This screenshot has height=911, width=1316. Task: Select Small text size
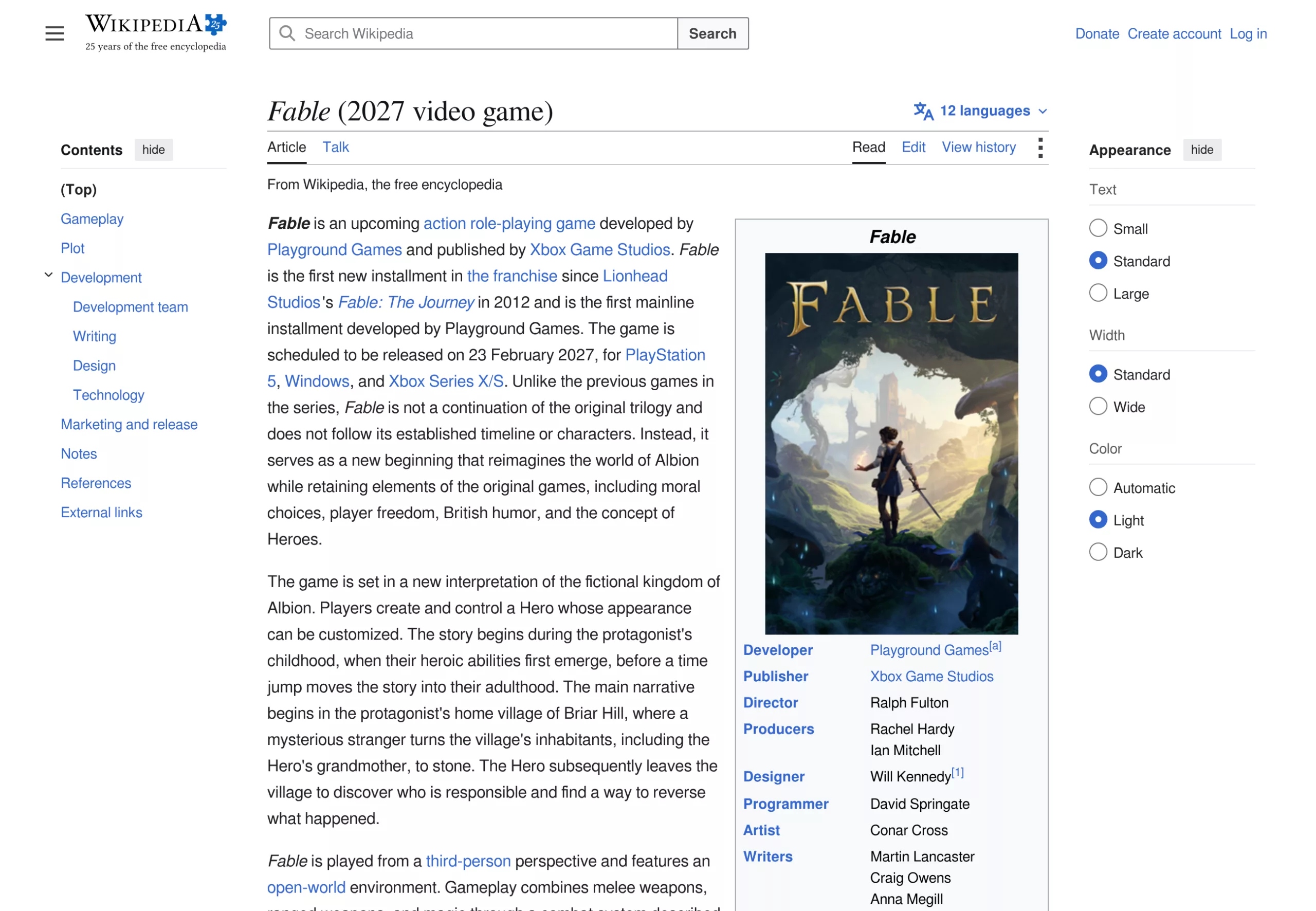click(x=1098, y=228)
